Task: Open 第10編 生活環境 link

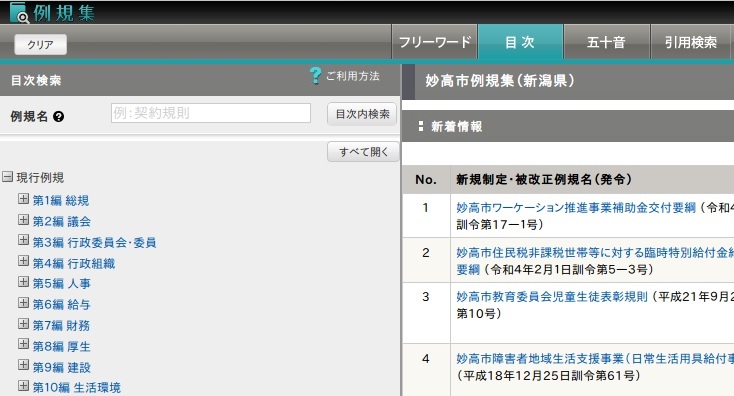Action: click(77, 388)
